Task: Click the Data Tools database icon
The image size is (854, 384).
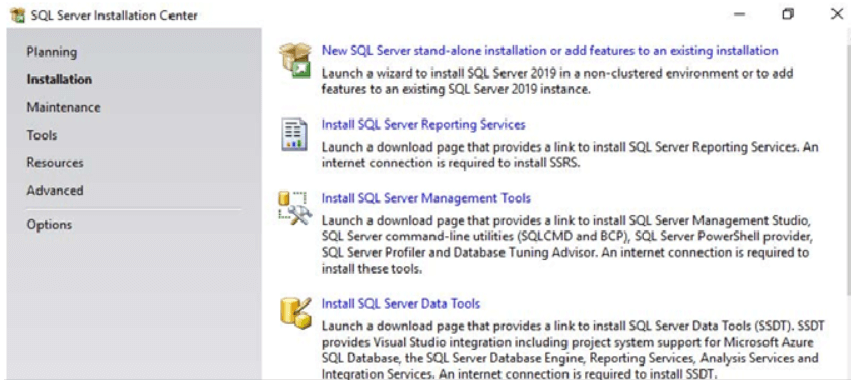Action: point(296,314)
